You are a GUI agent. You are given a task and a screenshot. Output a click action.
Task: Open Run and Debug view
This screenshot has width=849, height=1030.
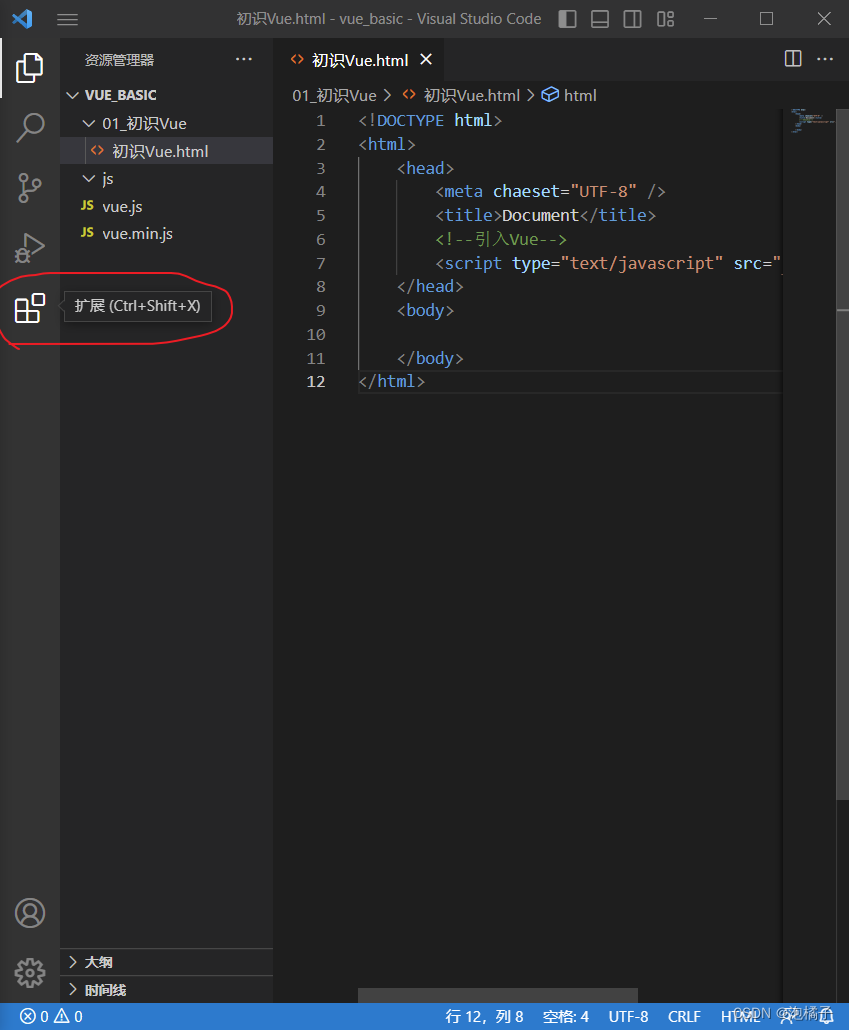[x=30, y=247]
